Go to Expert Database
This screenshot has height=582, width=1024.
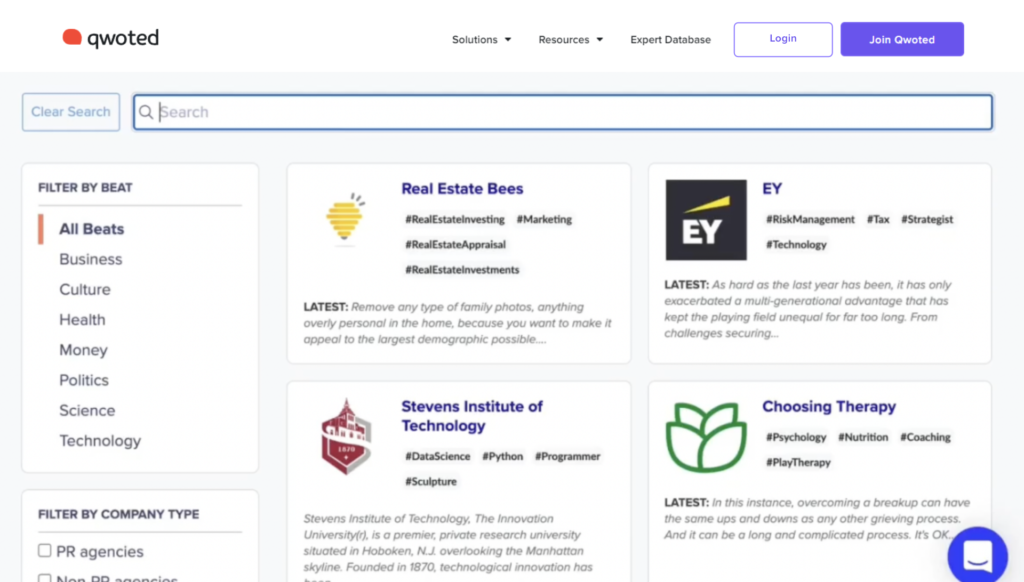tap(670, 40)
